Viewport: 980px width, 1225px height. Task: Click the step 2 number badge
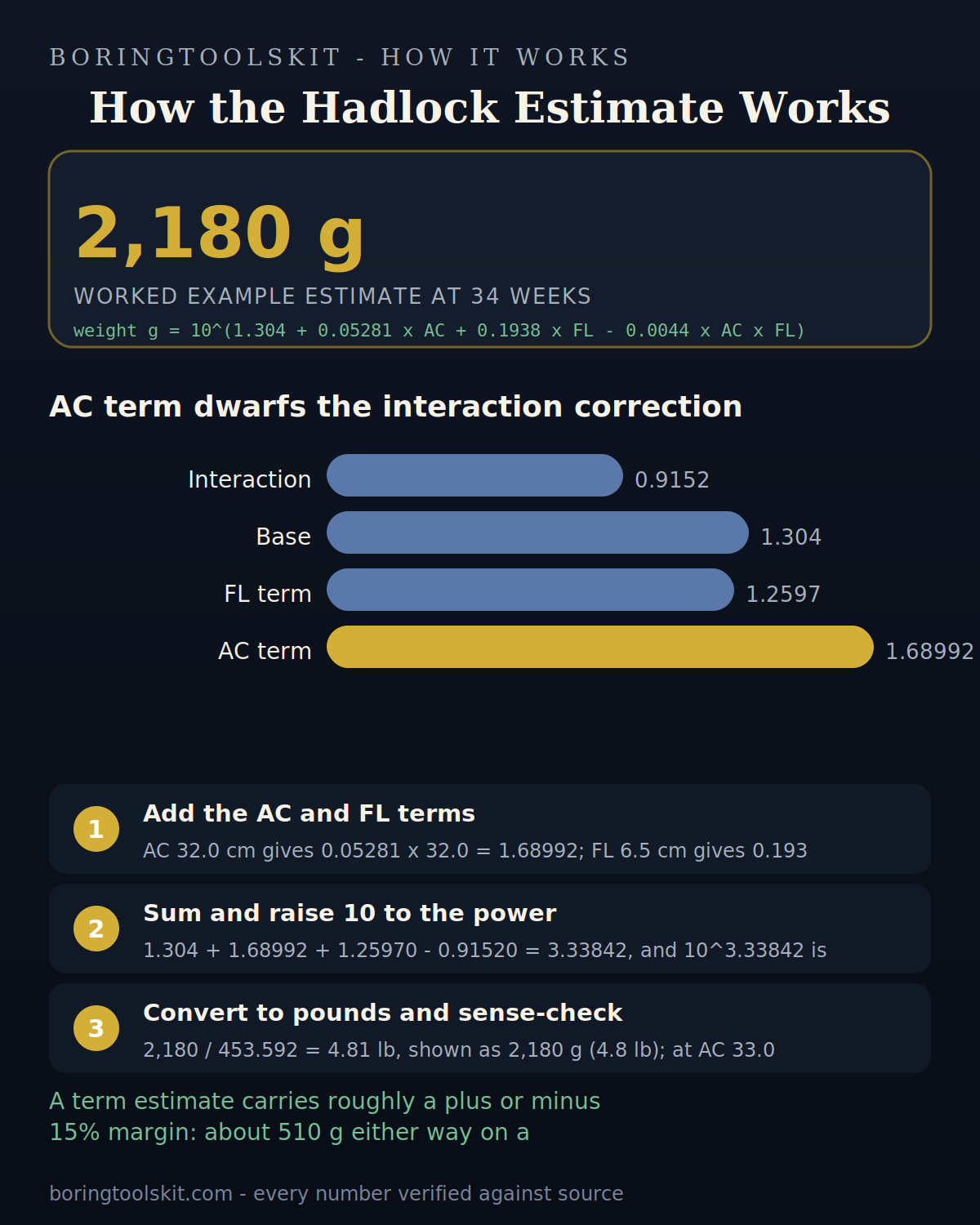click(x=96, y=929)
